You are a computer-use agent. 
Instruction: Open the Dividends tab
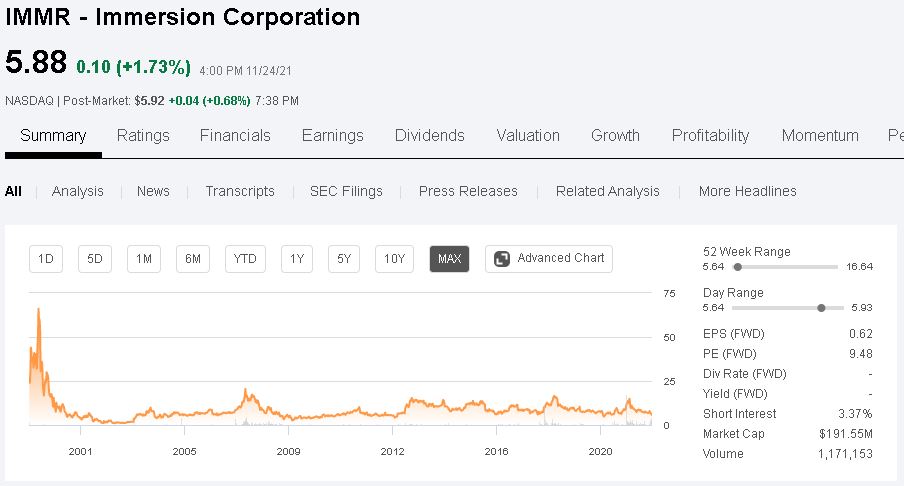tap(430, 135)
